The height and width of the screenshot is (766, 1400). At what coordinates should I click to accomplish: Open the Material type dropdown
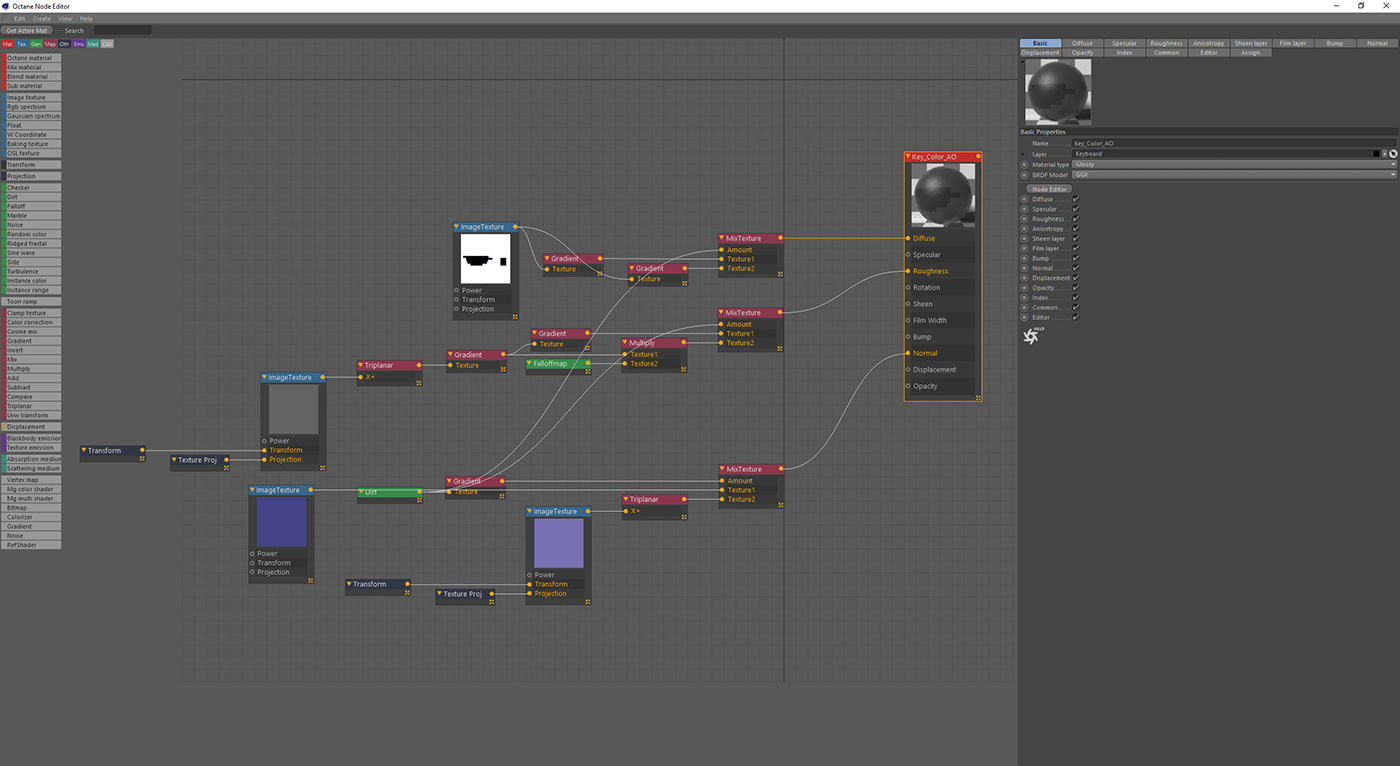tap(1234, 164)
